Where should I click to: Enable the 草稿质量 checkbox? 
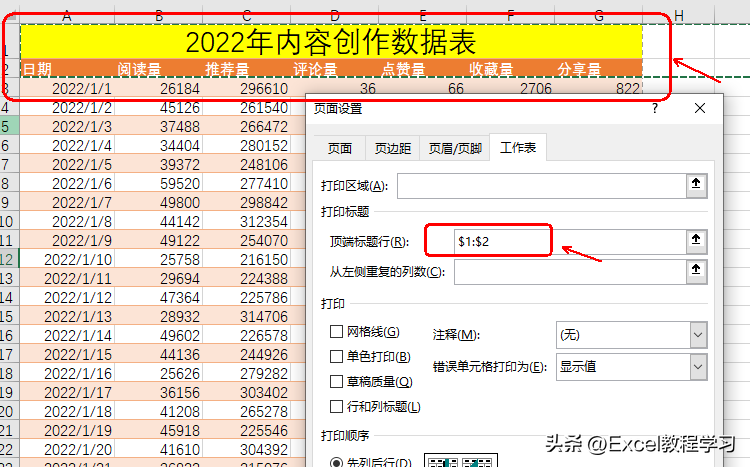click(337, 381)
